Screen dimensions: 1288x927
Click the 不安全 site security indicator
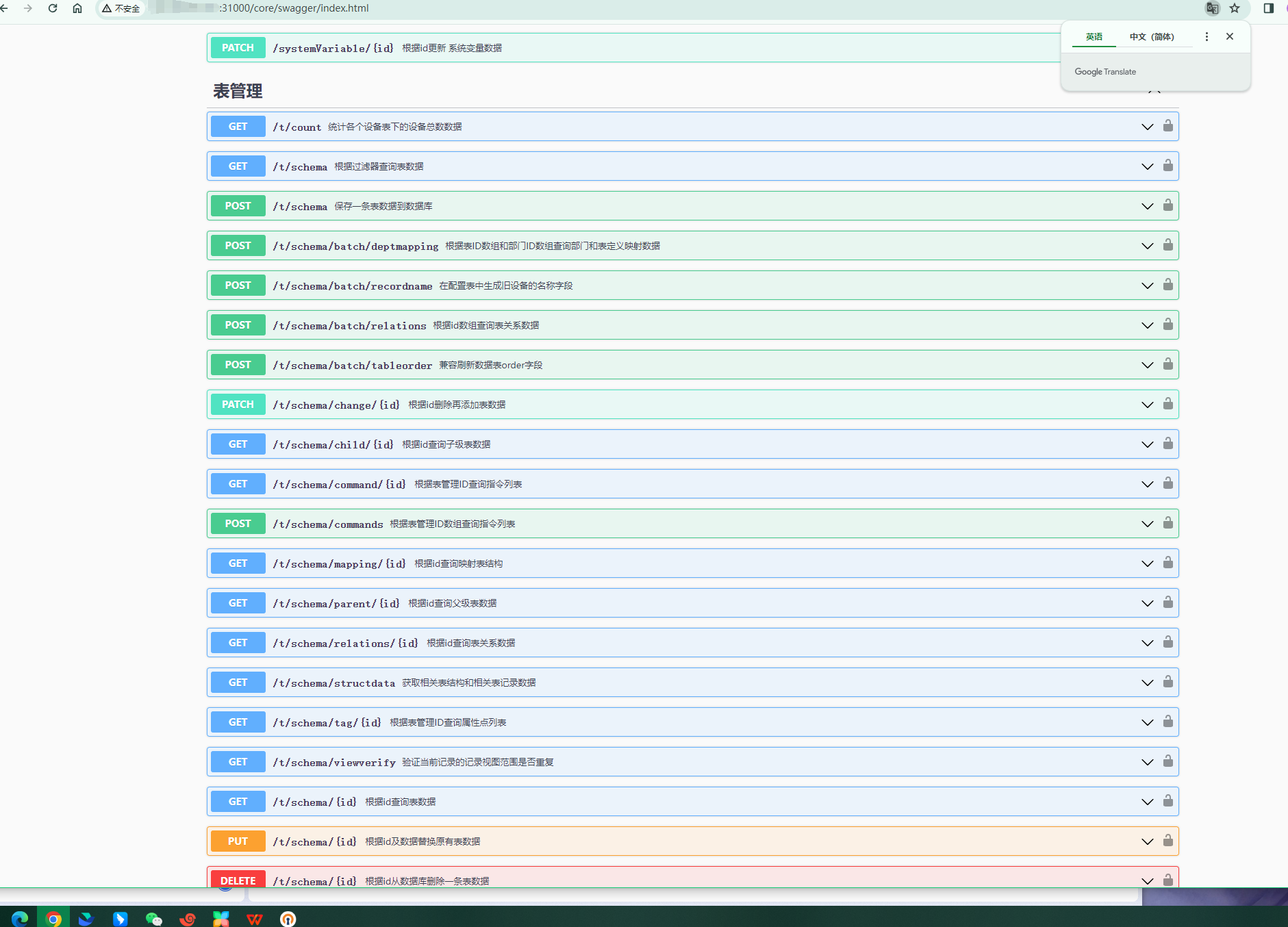(x=121, y=8)
